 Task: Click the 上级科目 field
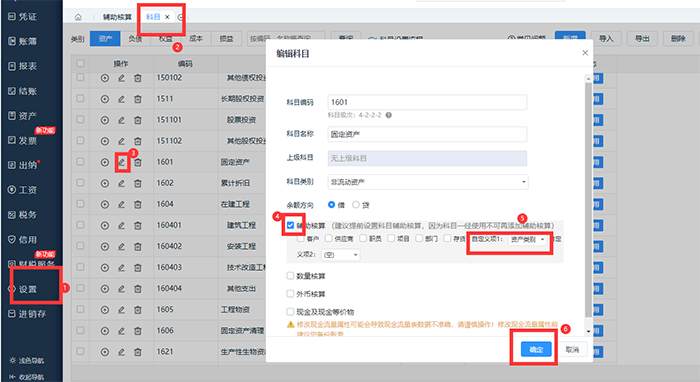(x=427, y=158)
